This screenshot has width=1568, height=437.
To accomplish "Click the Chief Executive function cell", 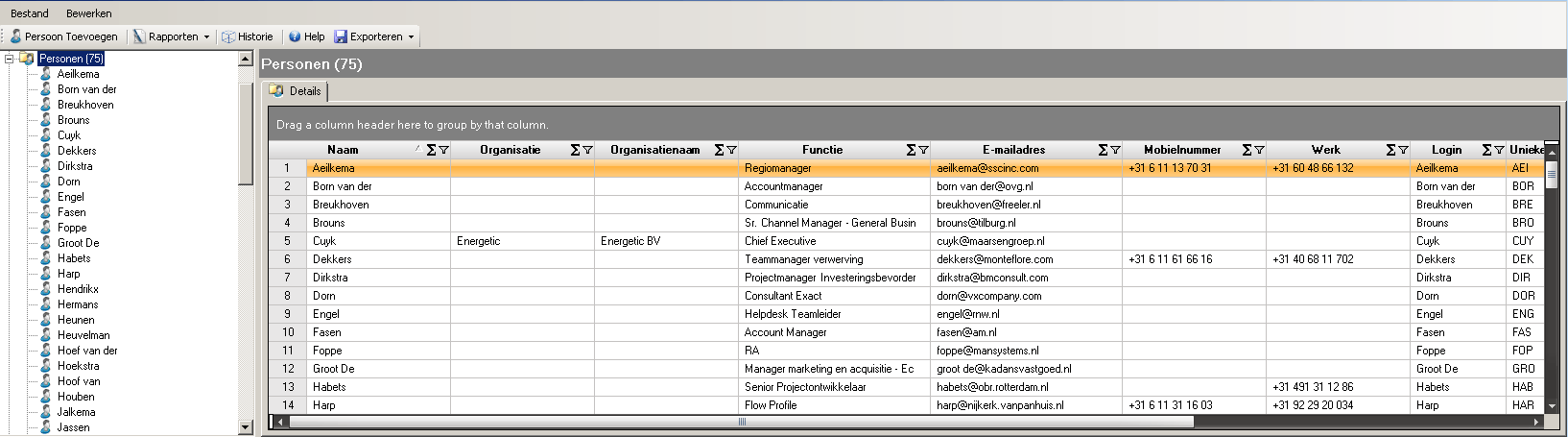I will point(834,241).
